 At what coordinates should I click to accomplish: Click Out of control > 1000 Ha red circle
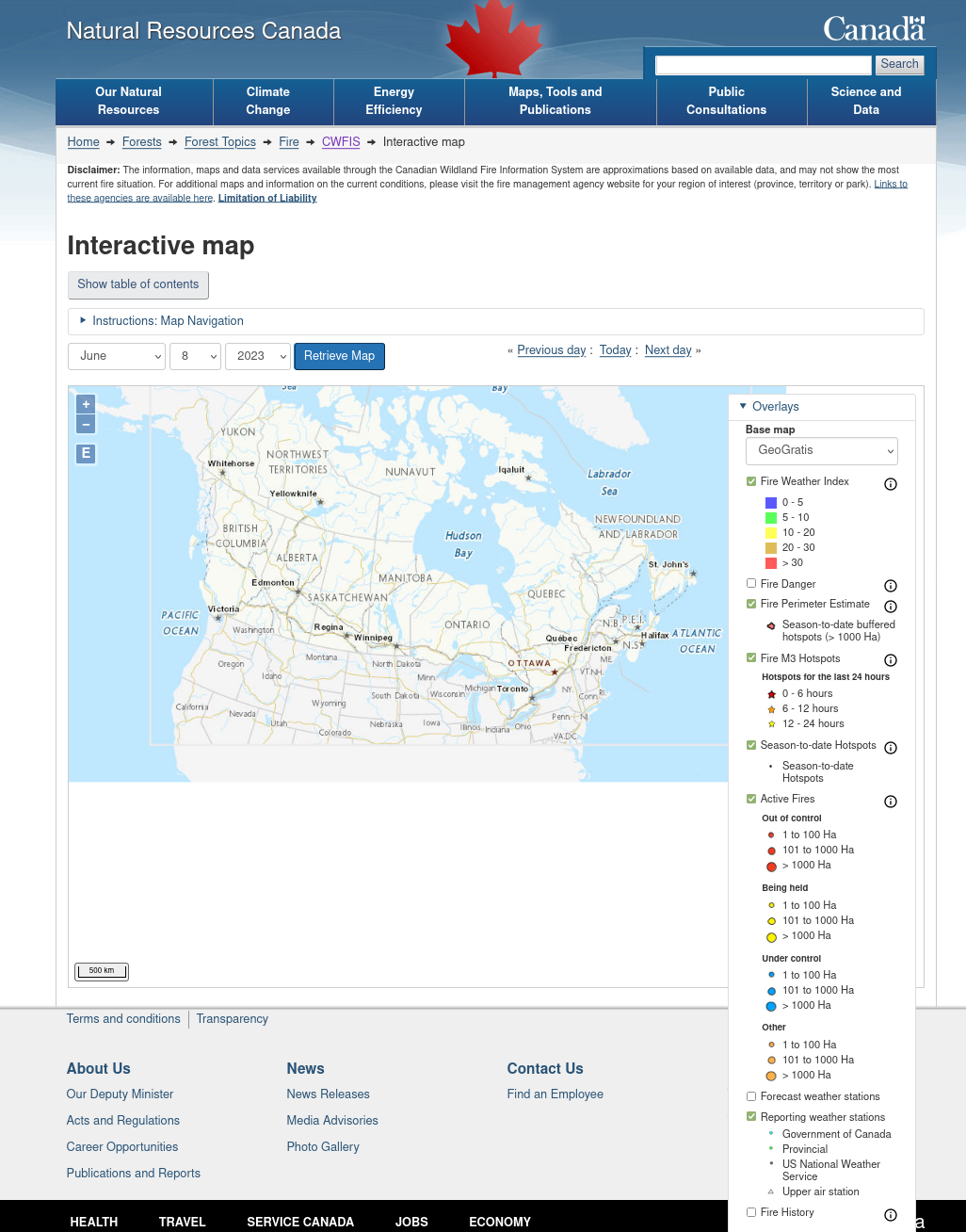(x=771, y=867)
